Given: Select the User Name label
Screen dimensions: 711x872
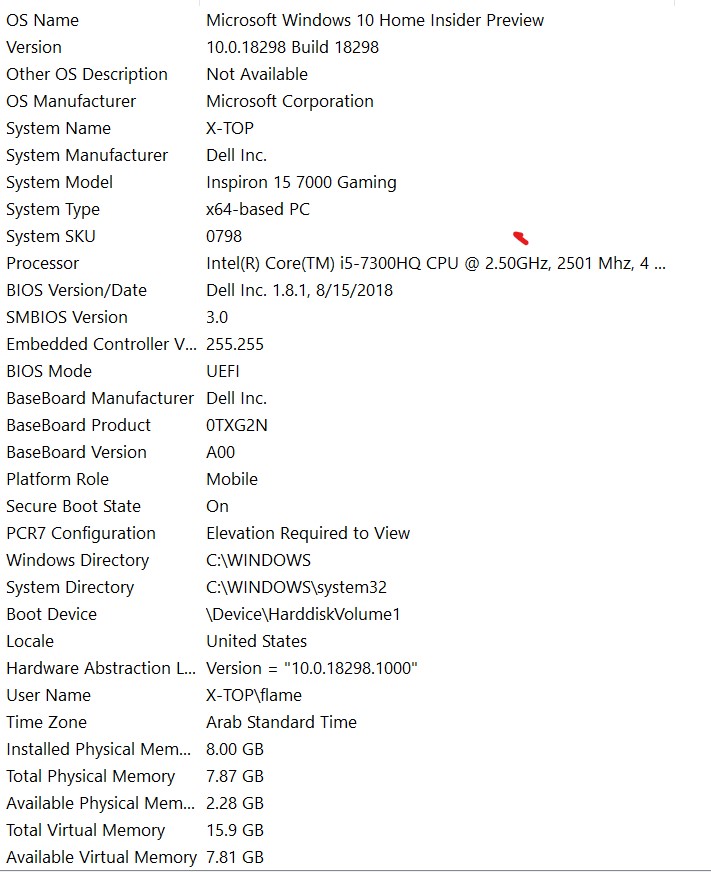Looking at the screenshot, I should point(48,695).
